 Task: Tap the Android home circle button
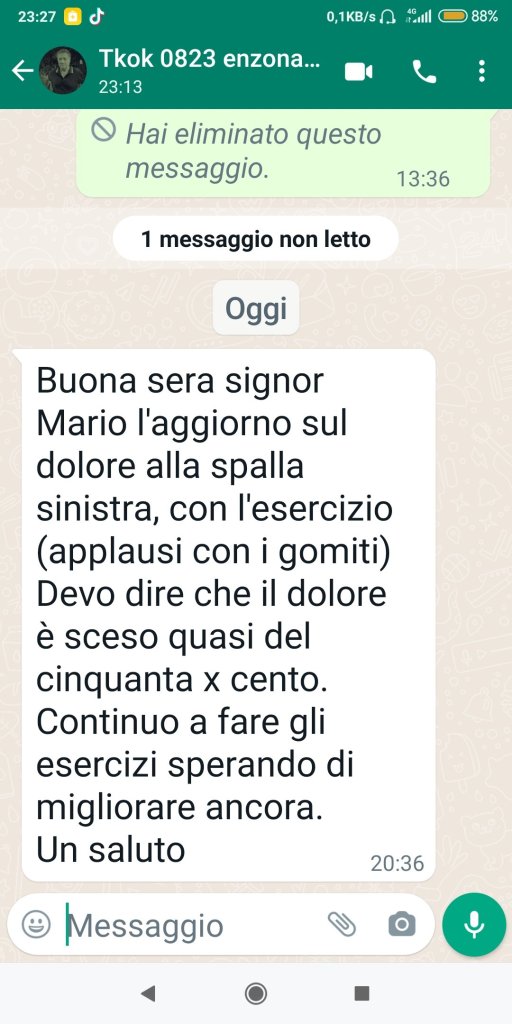coord(256,994)
